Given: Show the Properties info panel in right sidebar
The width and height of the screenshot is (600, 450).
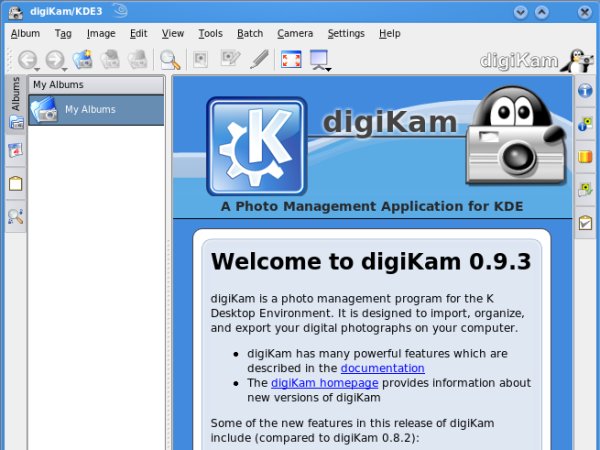Looking at the screenshot, I should (585, 91).
